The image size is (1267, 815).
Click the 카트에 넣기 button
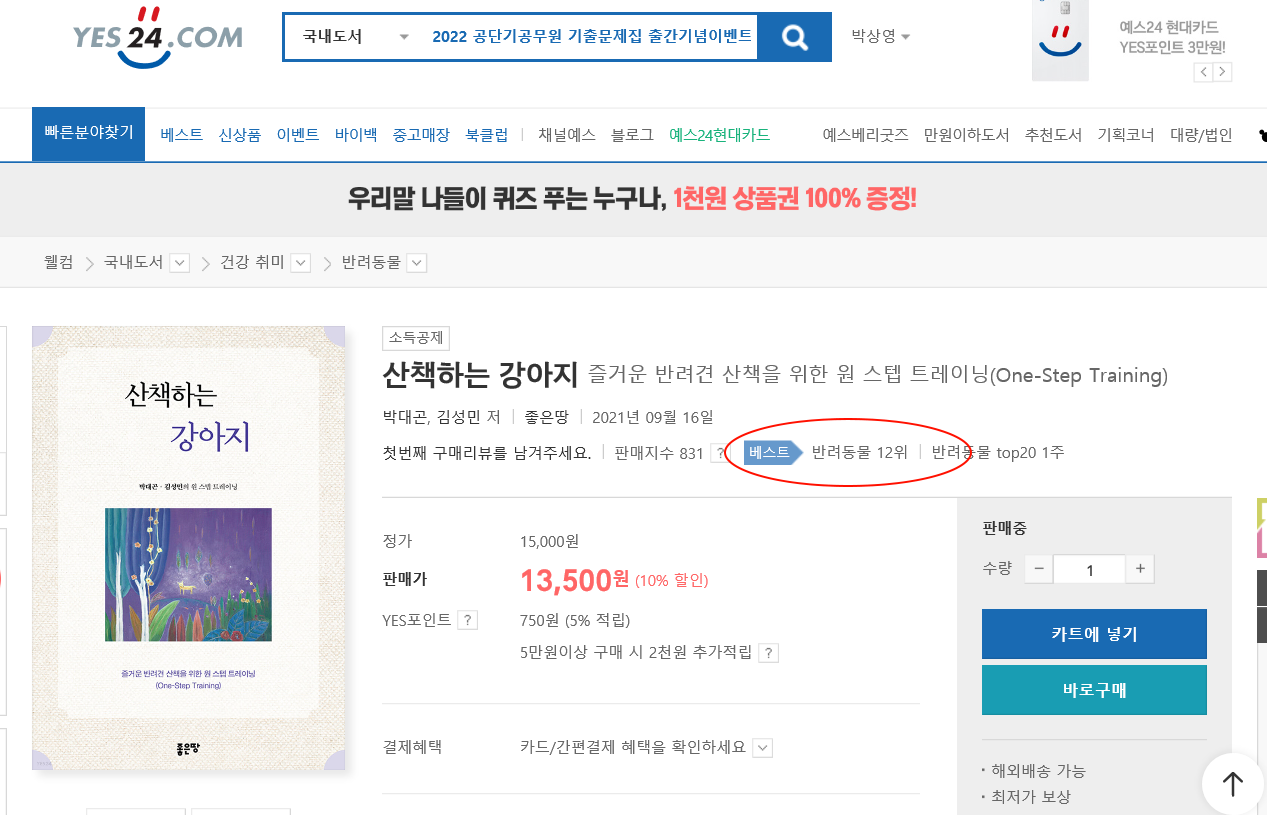point(1094,634)
